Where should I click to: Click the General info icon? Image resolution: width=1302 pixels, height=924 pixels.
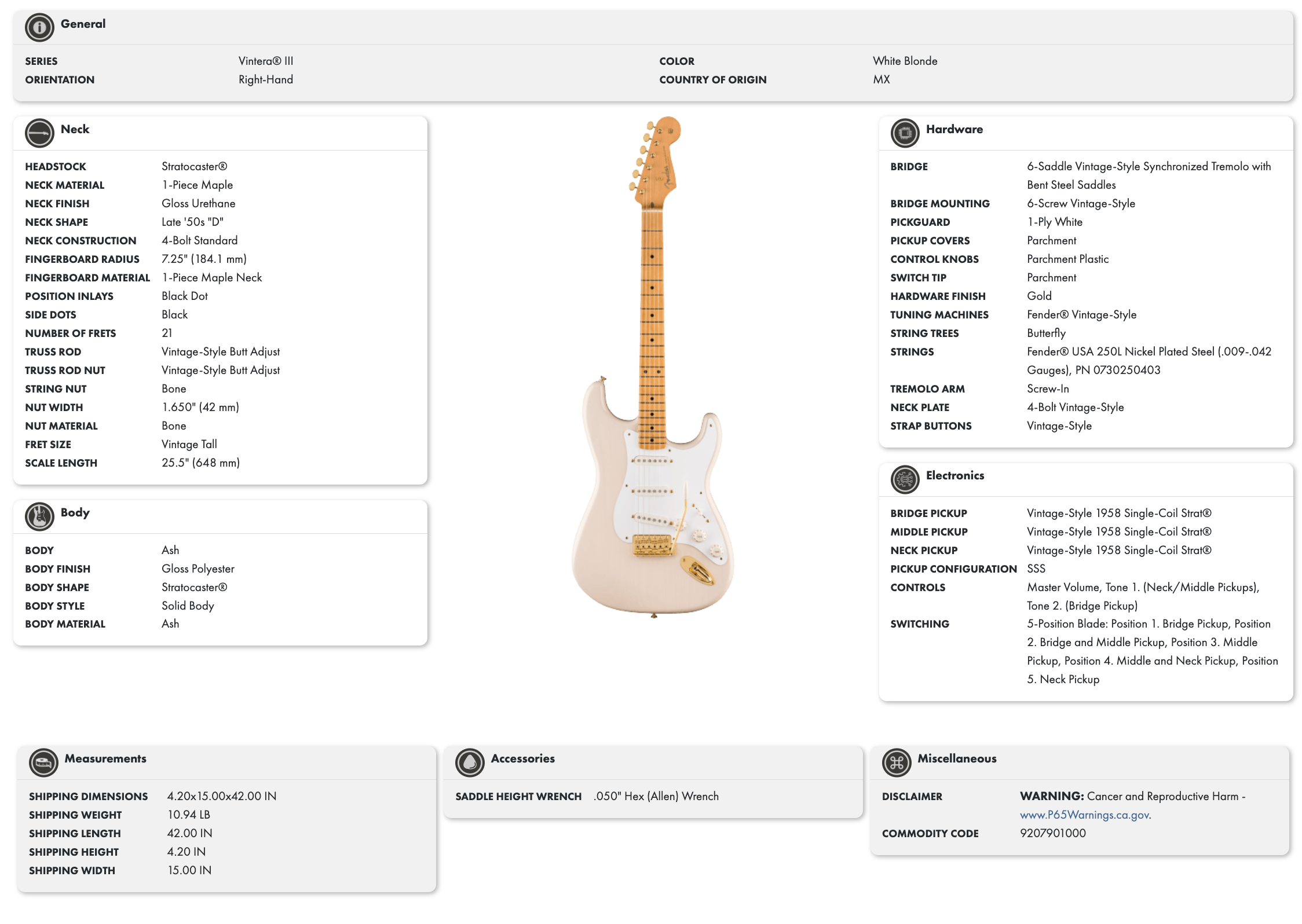pyautogui.click(x=39, y=27)
